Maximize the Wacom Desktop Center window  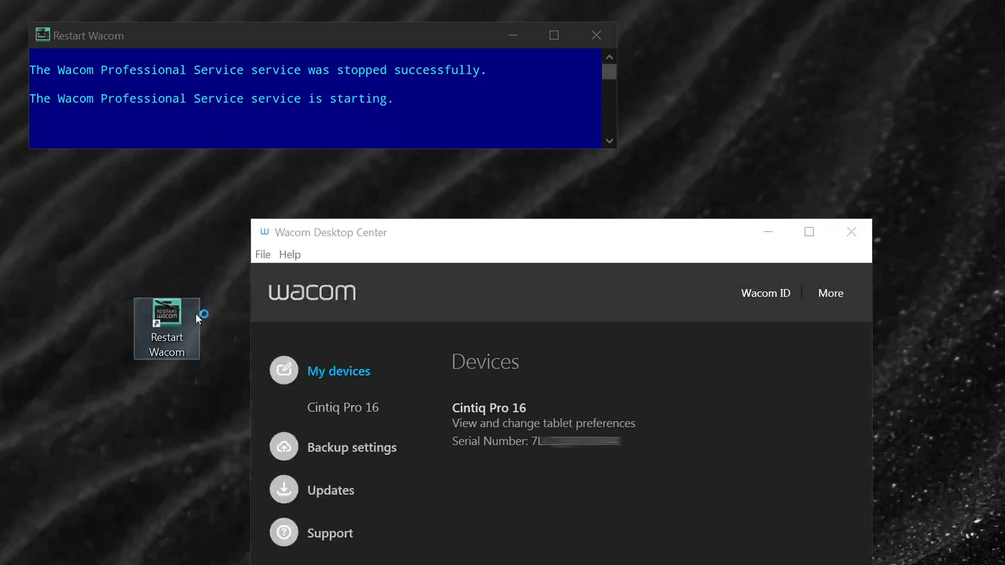pos(809,232)
